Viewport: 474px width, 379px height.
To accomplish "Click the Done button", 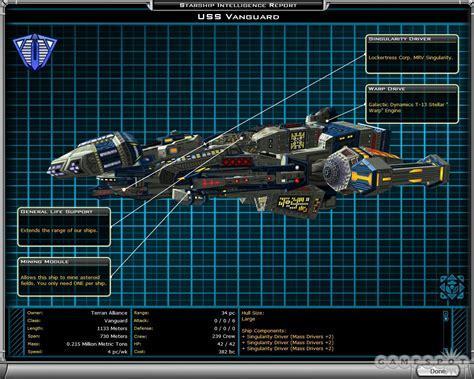I will click(438, 371).
